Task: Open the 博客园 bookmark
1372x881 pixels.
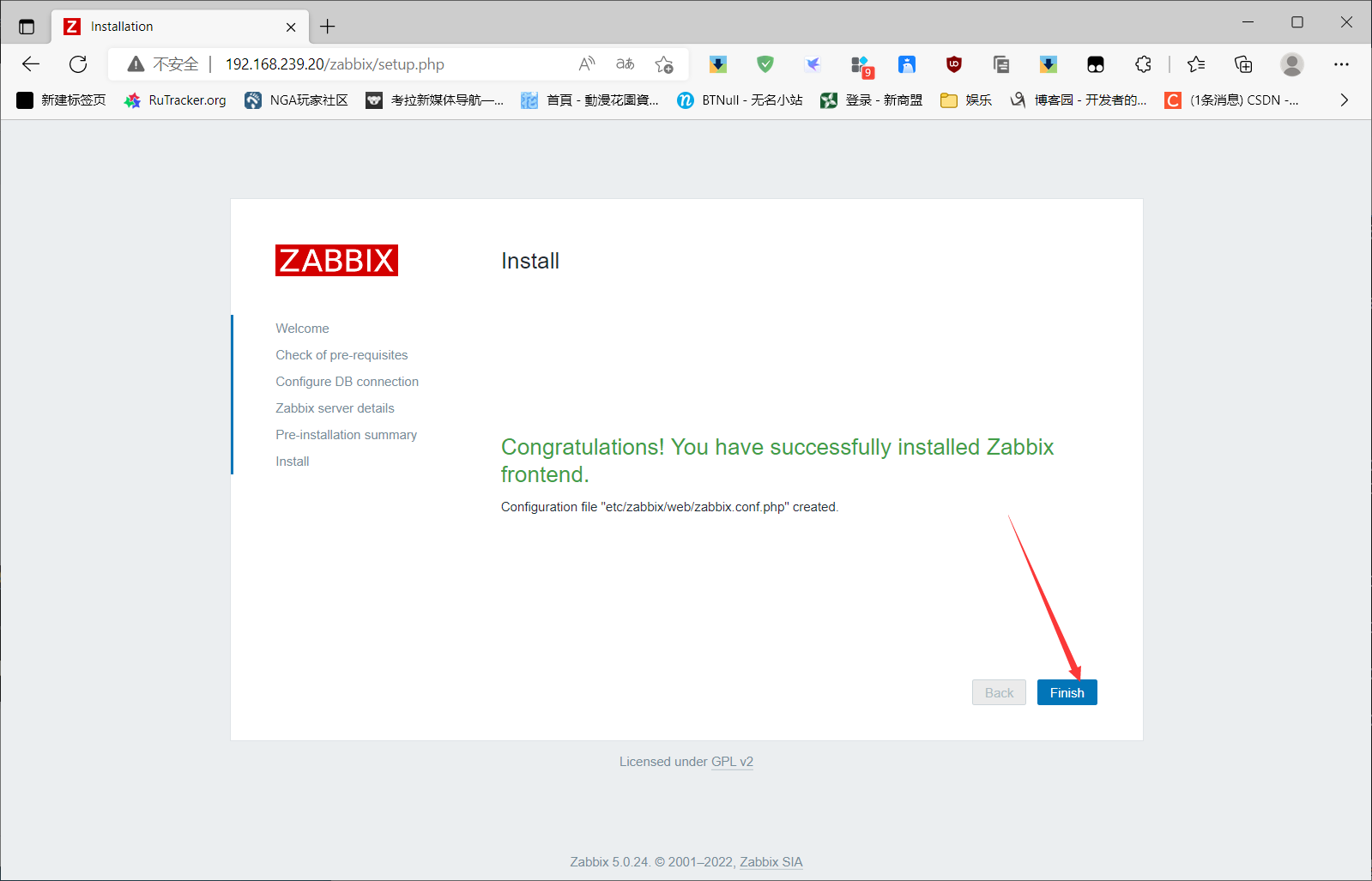Action: 1078,100
